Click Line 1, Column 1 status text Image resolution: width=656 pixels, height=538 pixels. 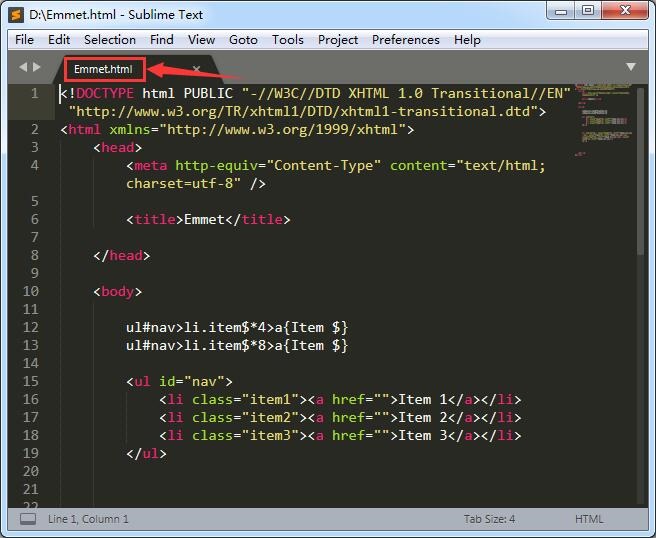pyautogui.click(x=88, y=519)
